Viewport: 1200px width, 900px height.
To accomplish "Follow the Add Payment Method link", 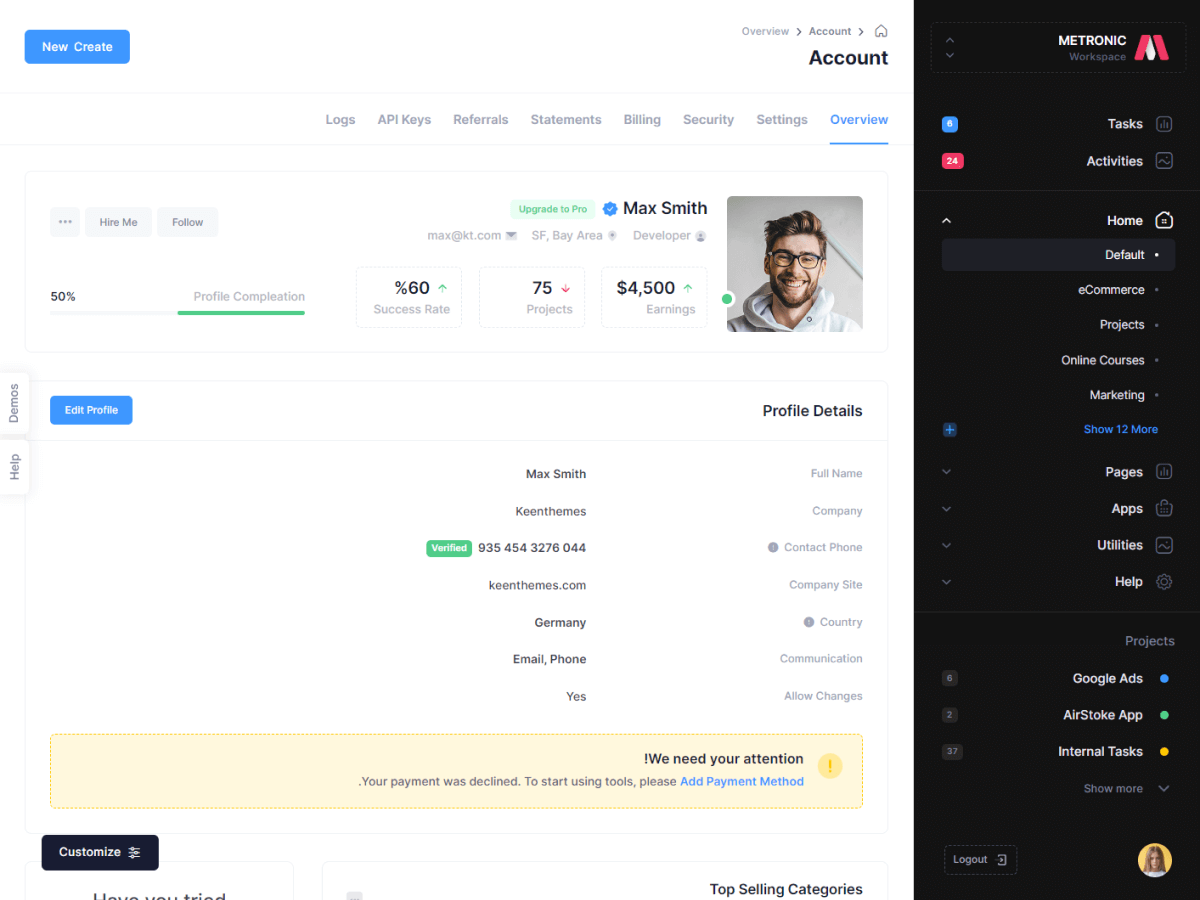I will (742, 782).
